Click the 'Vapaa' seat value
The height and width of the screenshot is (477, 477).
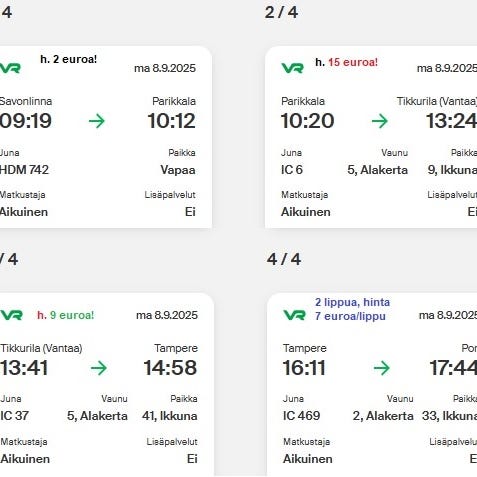(x=178, y=170)
